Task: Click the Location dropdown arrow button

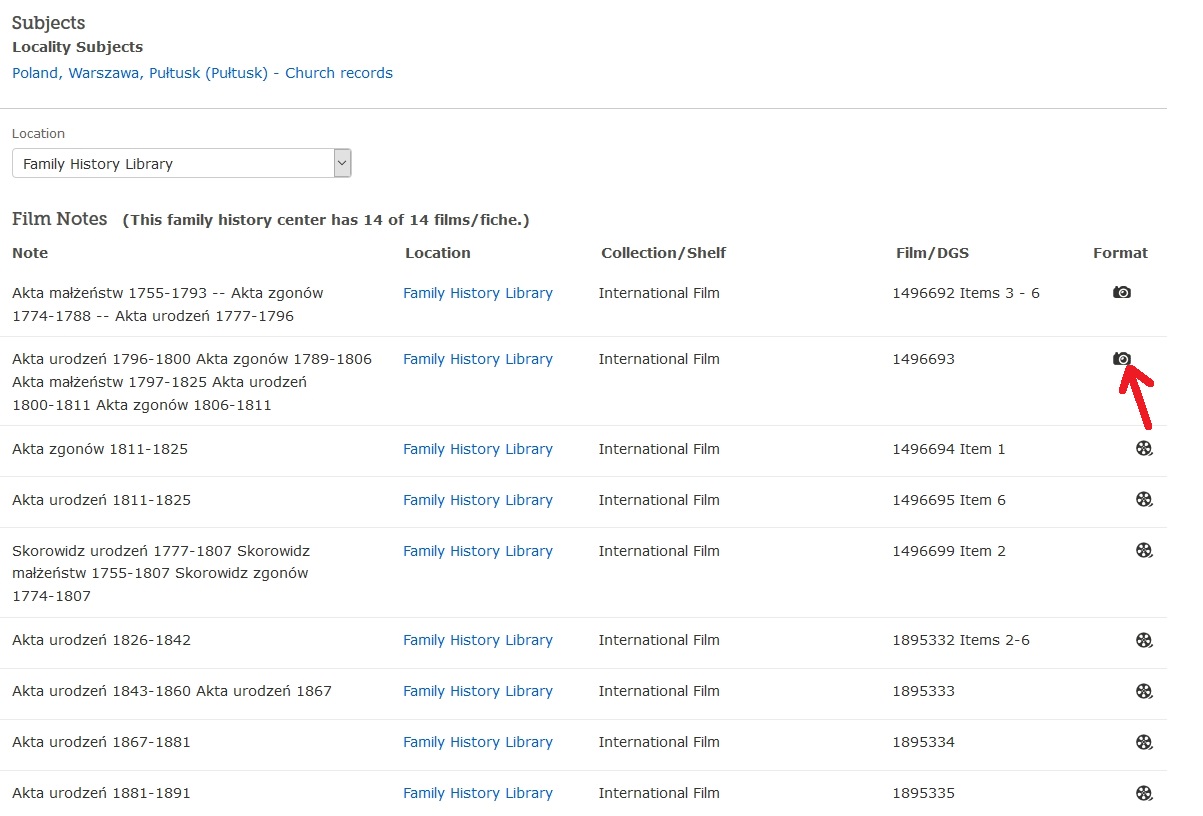Action: click(342, 164)
